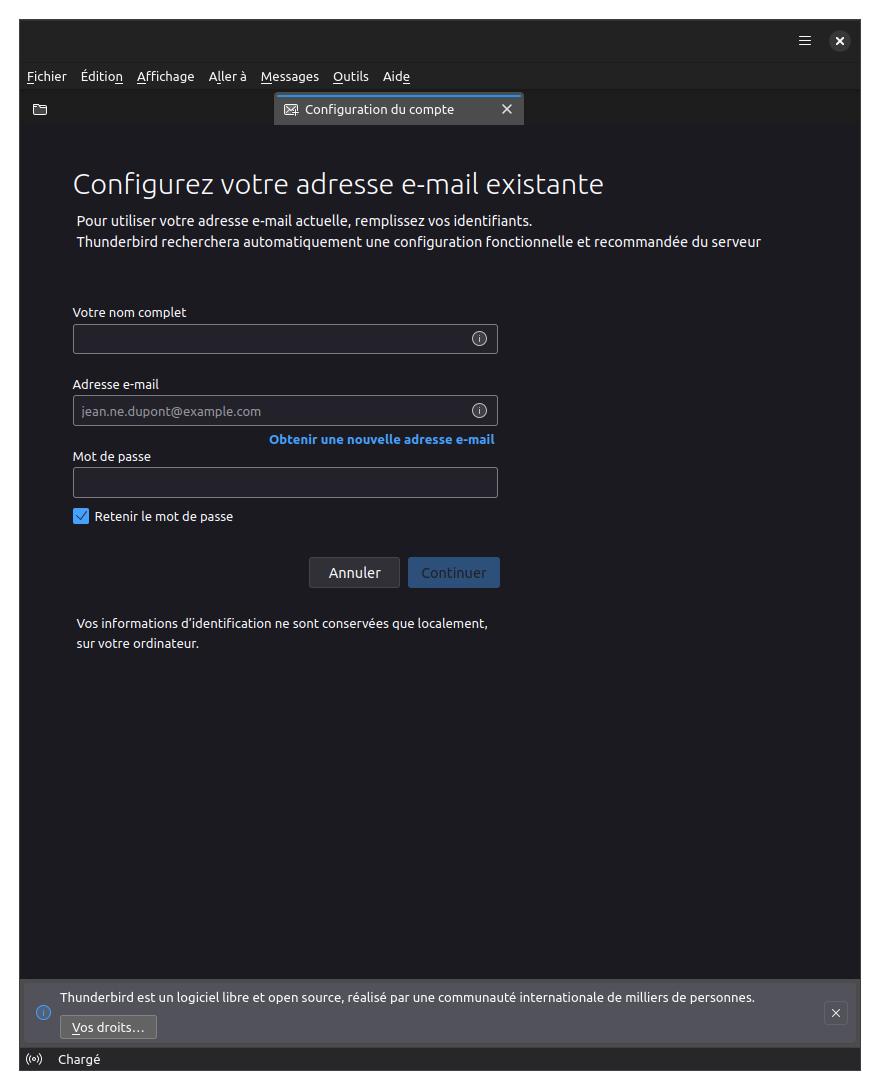Viewport: 880px width, 1090px height.
Task: Open the Thunderbird hamburger application menu
Action: 804,41
